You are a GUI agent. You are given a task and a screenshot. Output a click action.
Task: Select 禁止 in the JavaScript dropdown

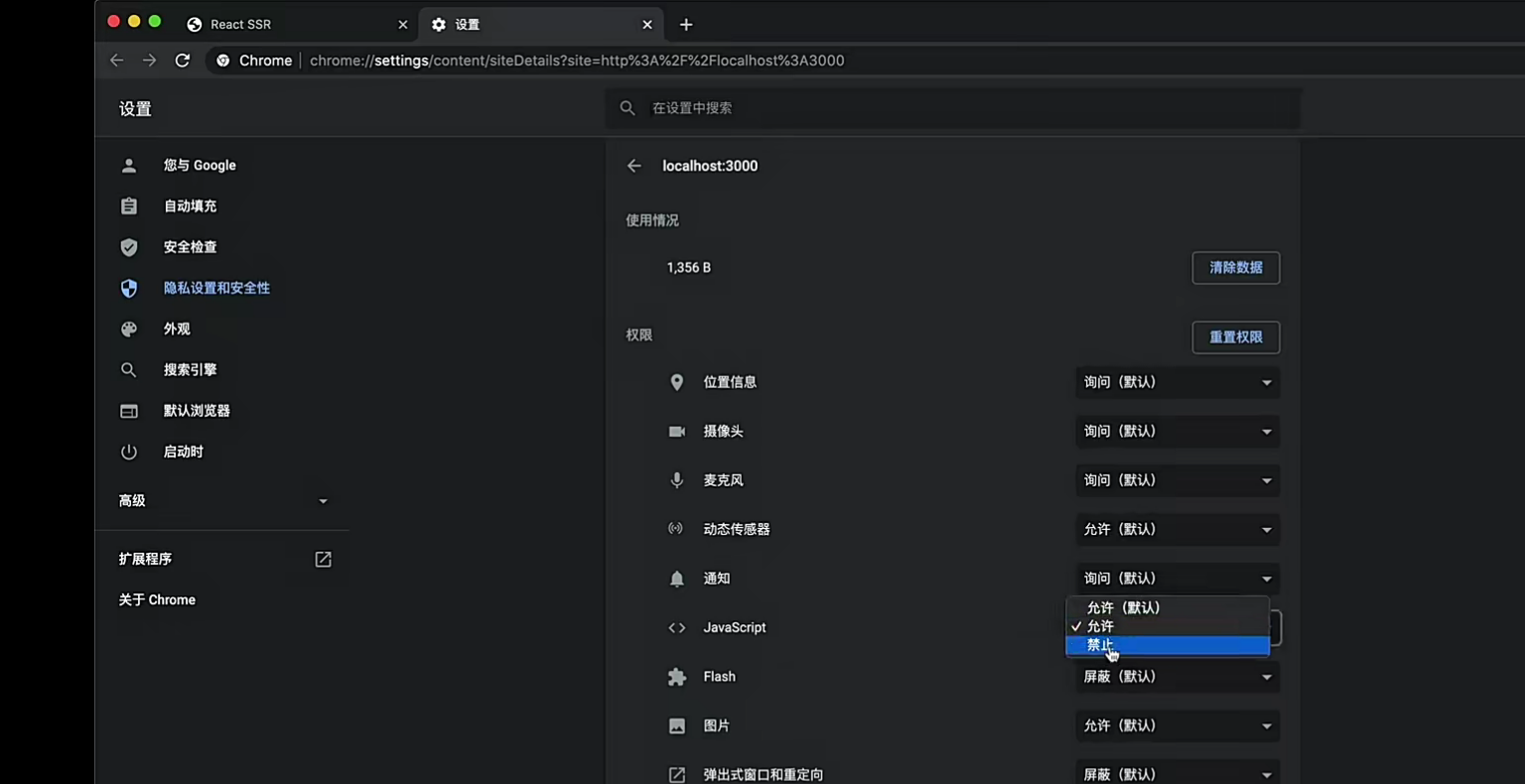(1167, 645)
